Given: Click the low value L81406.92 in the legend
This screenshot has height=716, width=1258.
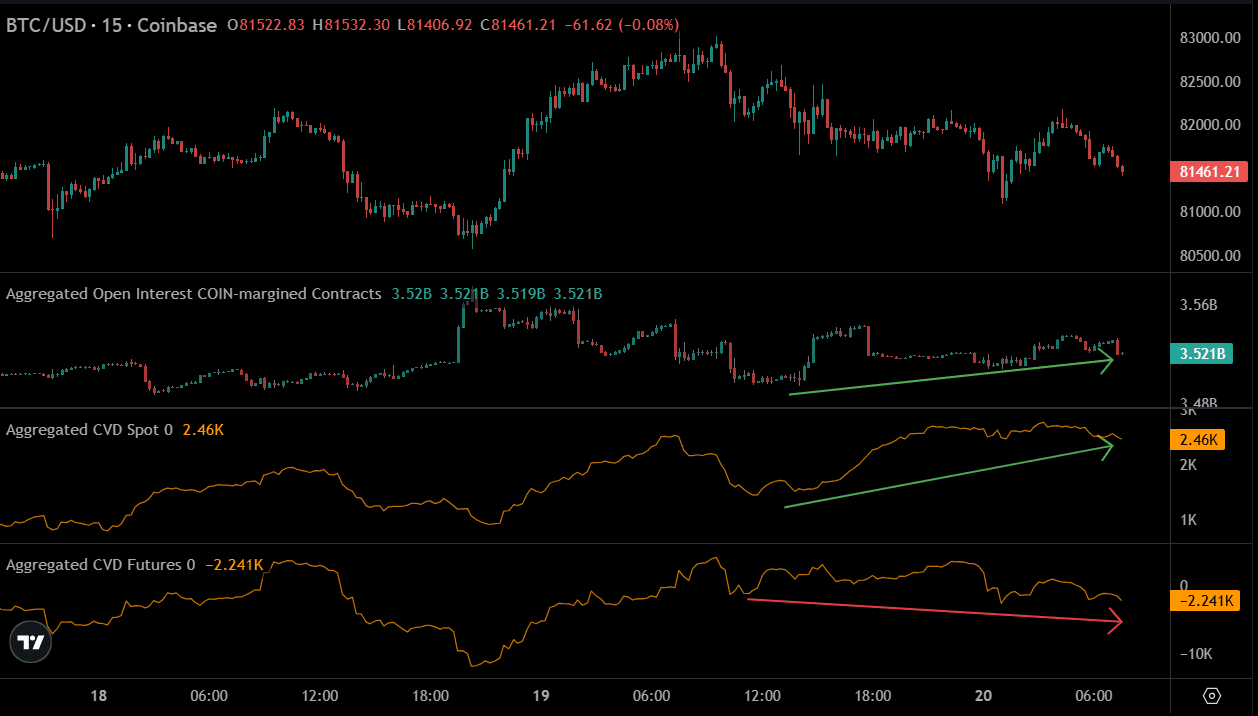Looking at the screenshot, I should tap(434, 25).
